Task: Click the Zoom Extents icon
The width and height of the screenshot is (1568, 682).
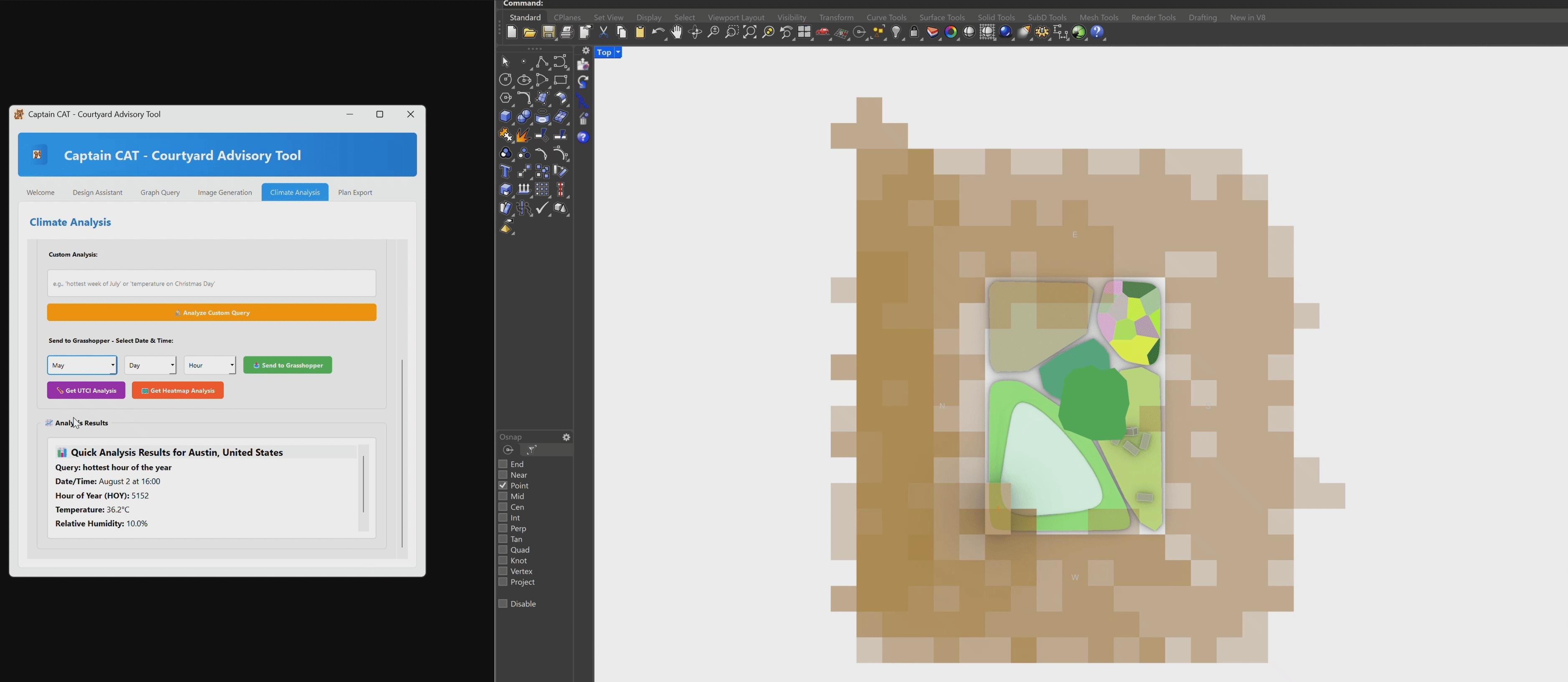Action: 750,32
